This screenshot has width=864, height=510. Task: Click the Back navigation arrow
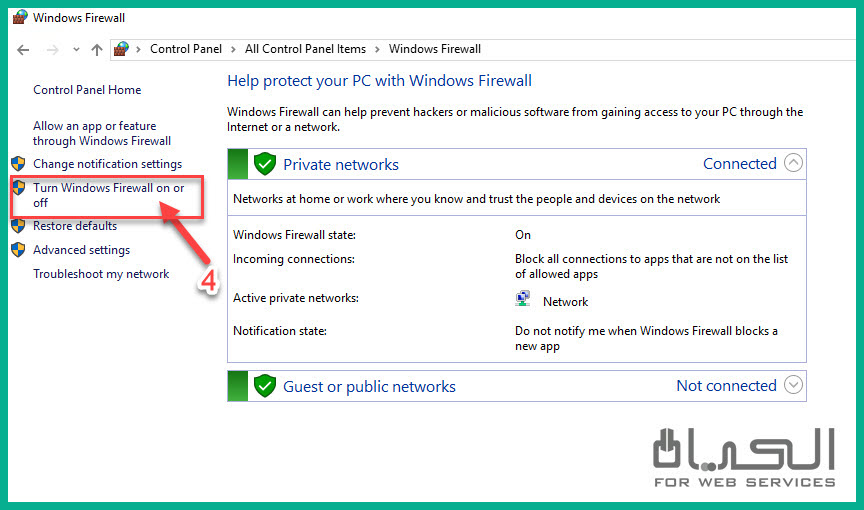pyautogui.click(x=23, y=49)
